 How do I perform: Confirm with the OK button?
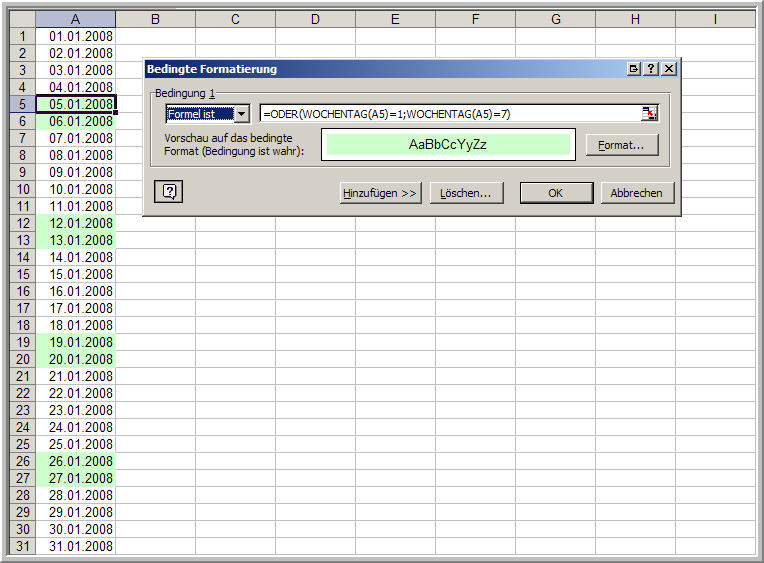pyautogui.click(x=556, y=193)
